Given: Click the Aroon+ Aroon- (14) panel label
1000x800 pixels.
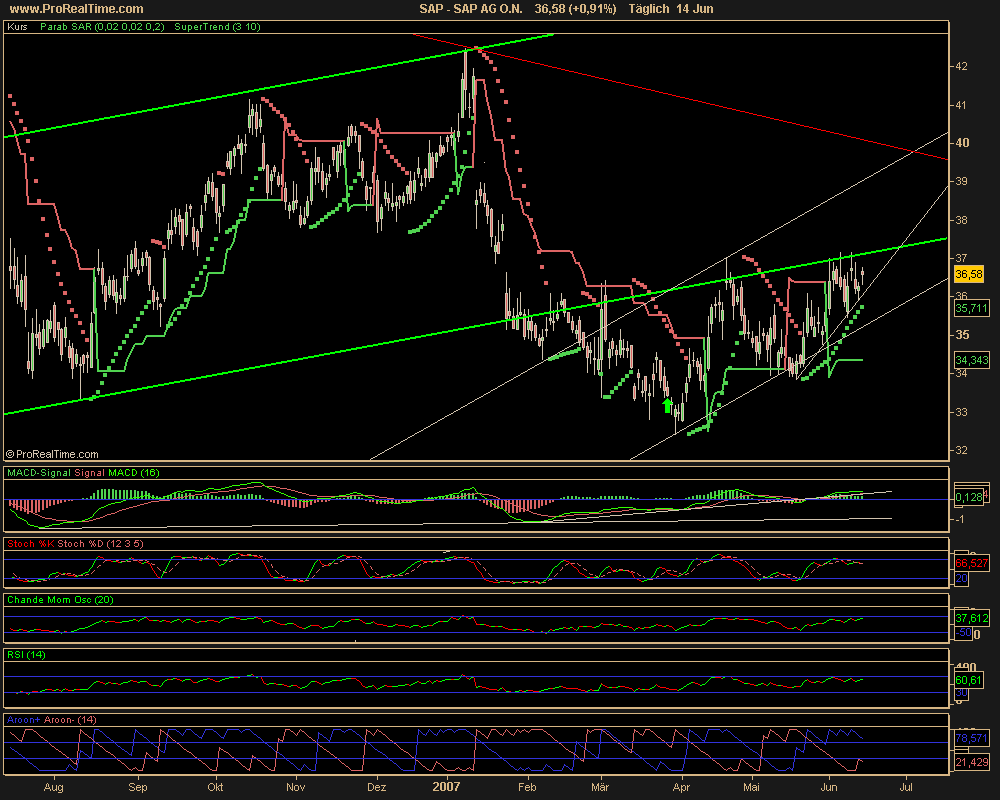Looking at the screenshot, I should coord(52,719).
